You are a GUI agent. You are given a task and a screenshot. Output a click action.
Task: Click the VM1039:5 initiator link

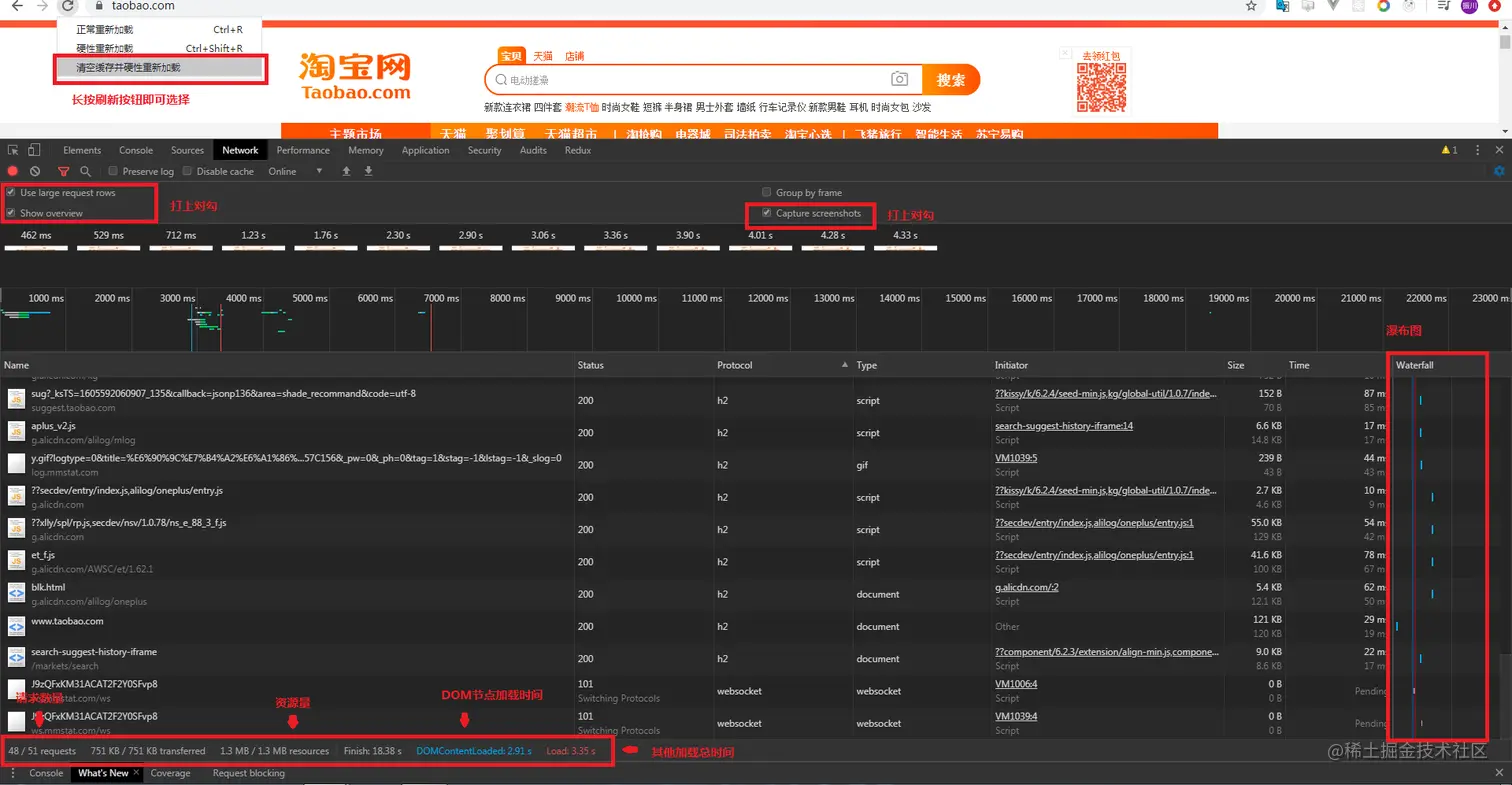[1016, 458]
